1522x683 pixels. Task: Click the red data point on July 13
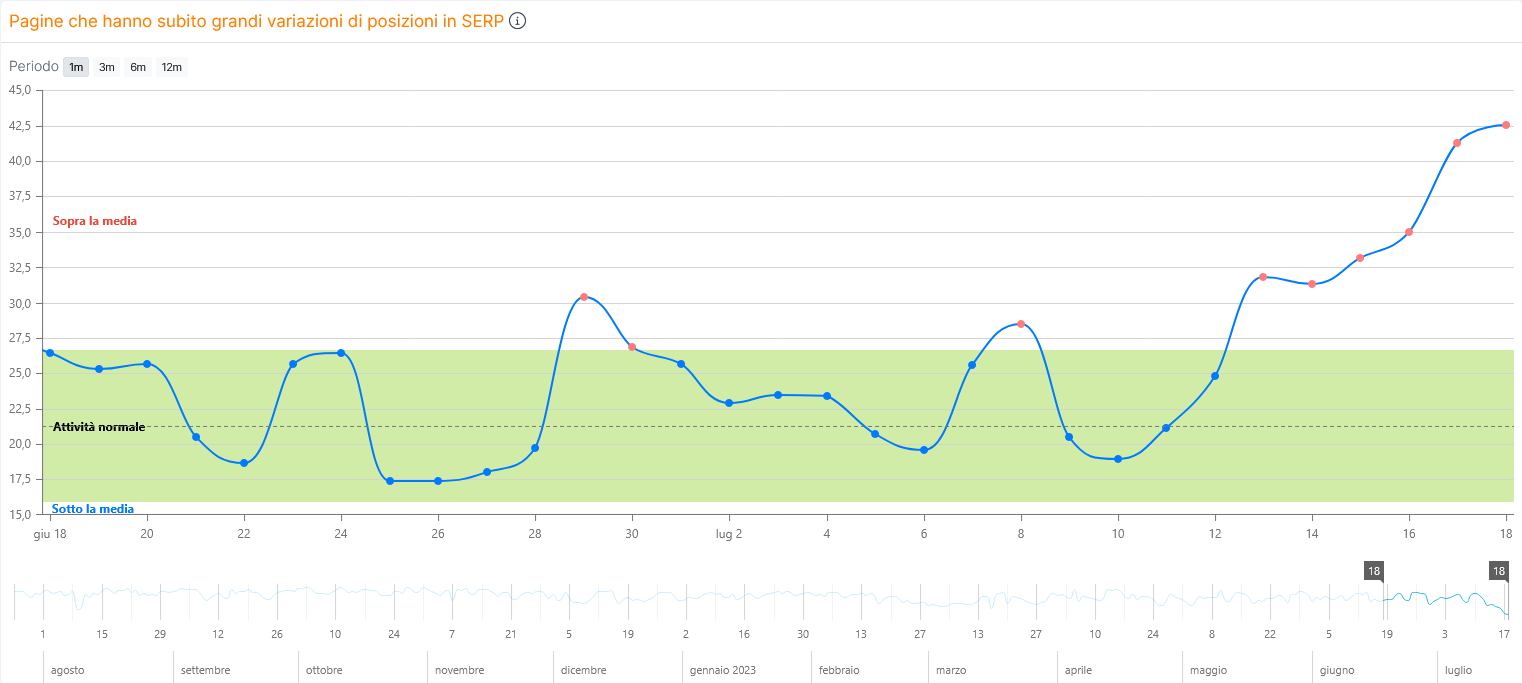1263,277
